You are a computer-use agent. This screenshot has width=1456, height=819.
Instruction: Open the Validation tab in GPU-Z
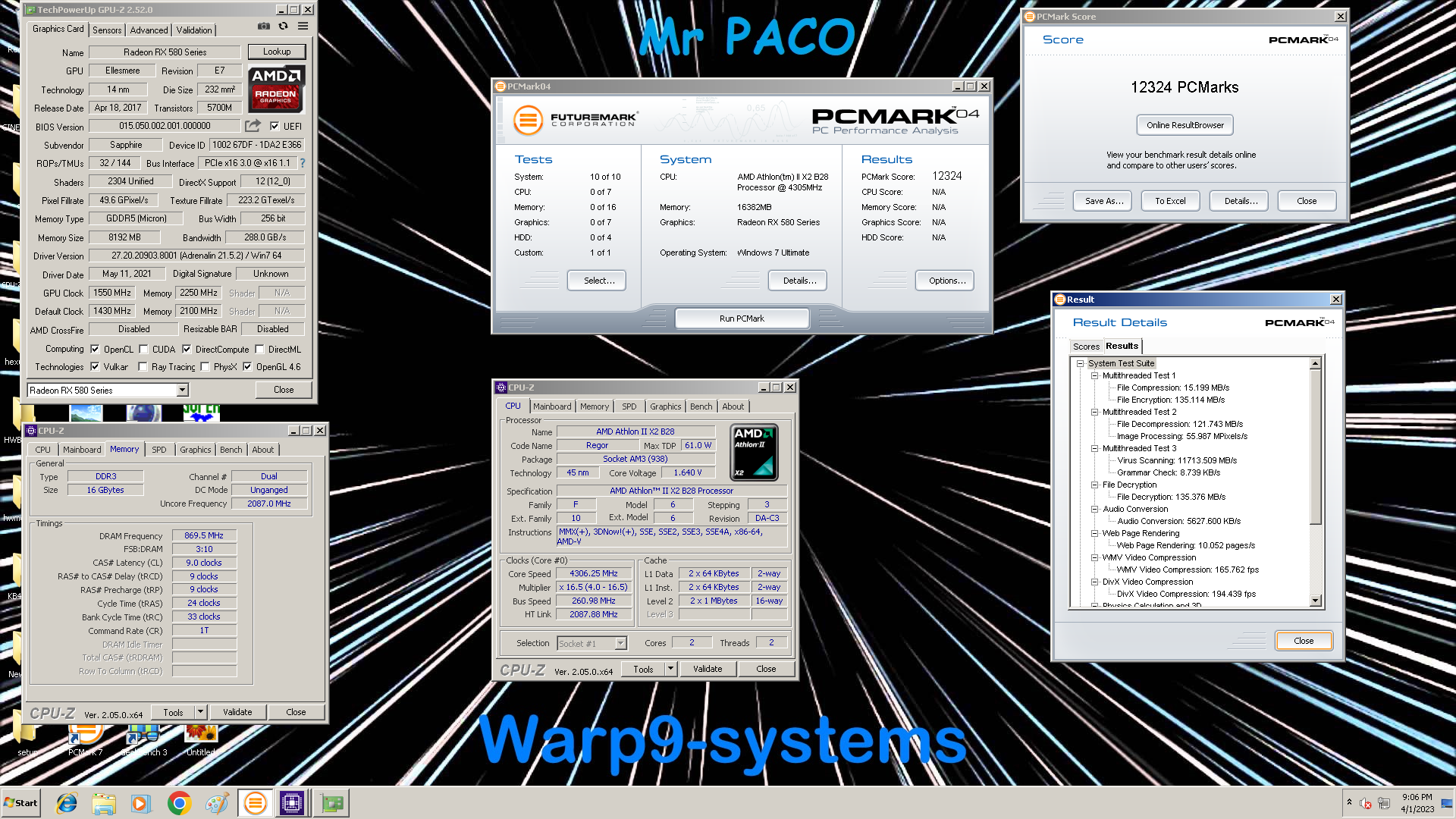tap(194, 30)
